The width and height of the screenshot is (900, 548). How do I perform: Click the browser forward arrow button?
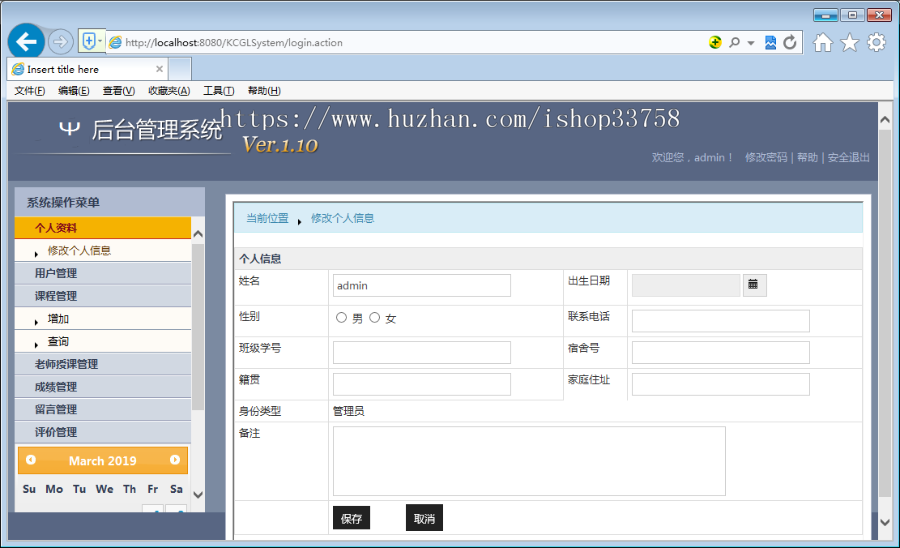pyautogui.click(x=60, y=42)
